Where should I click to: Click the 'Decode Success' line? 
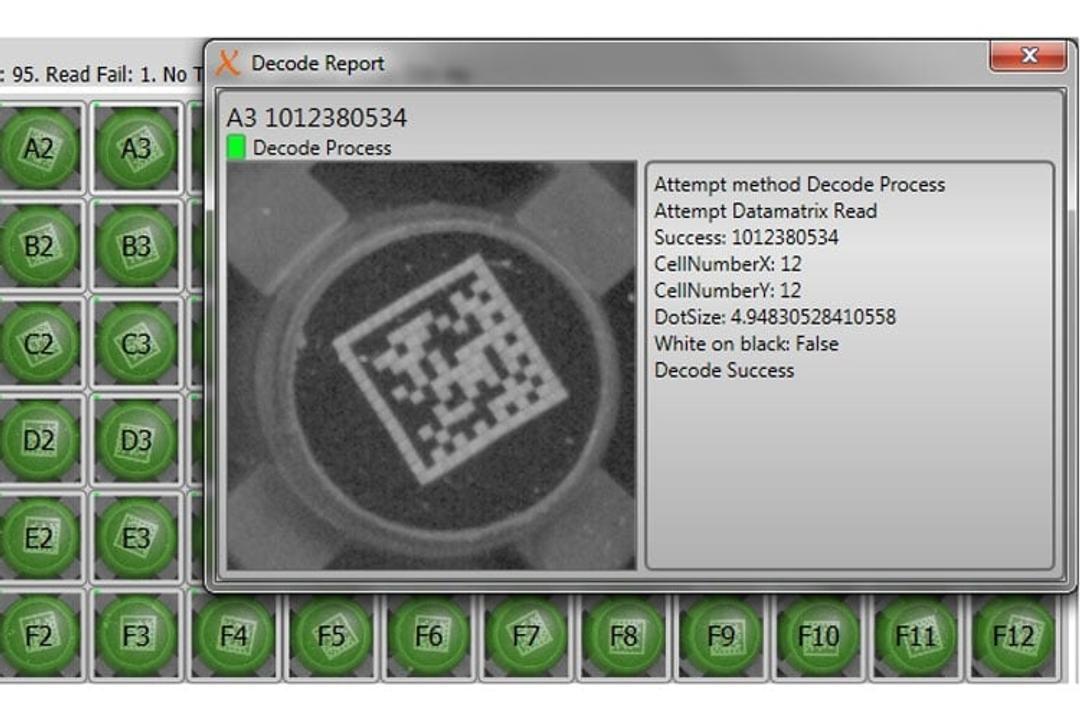pyautogui.click(x=724, y=370)
